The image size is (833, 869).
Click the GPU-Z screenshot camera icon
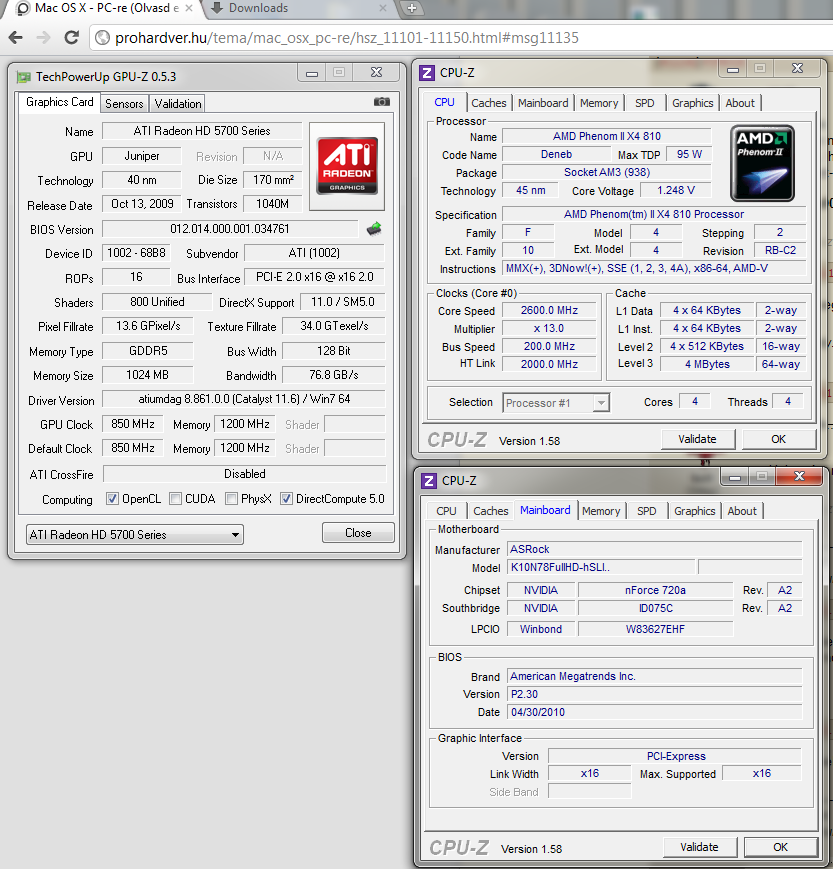(x=381, y=102)
